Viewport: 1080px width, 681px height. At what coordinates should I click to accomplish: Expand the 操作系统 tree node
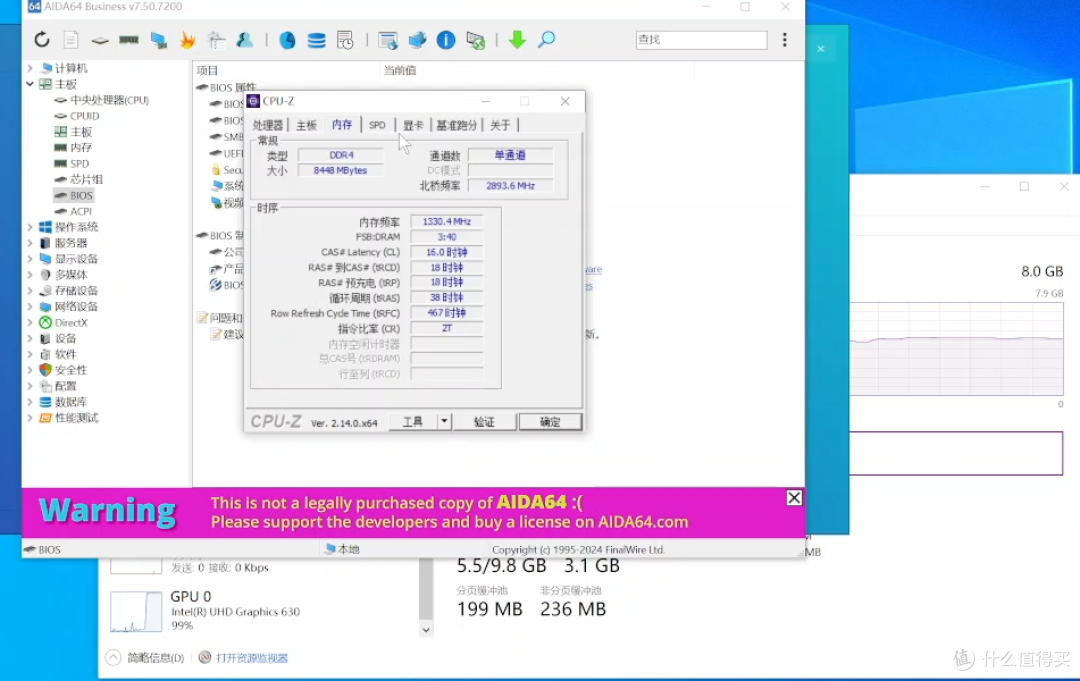tap(30, 227)
